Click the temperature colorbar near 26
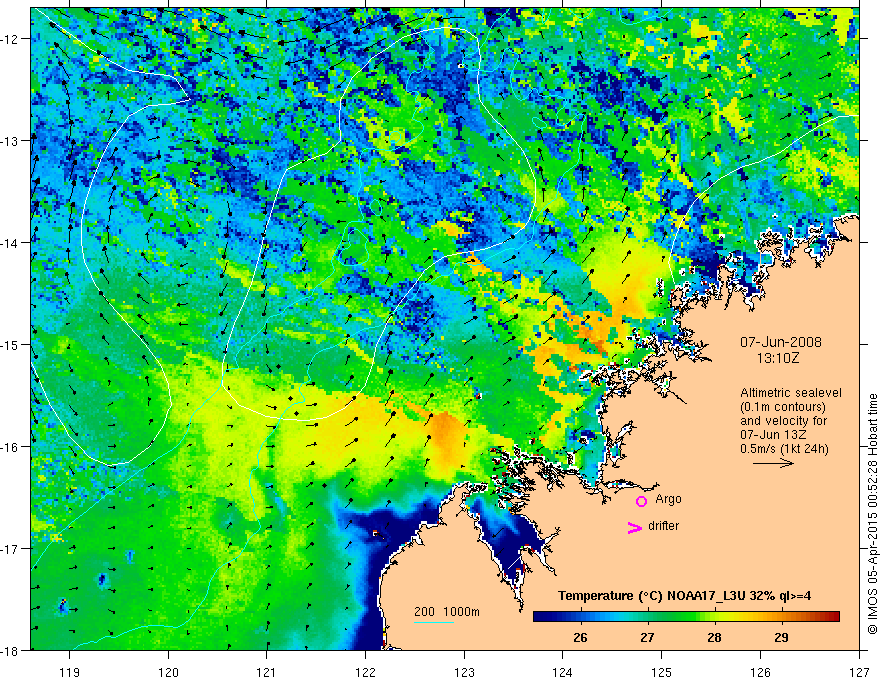 tap(580, 617)
